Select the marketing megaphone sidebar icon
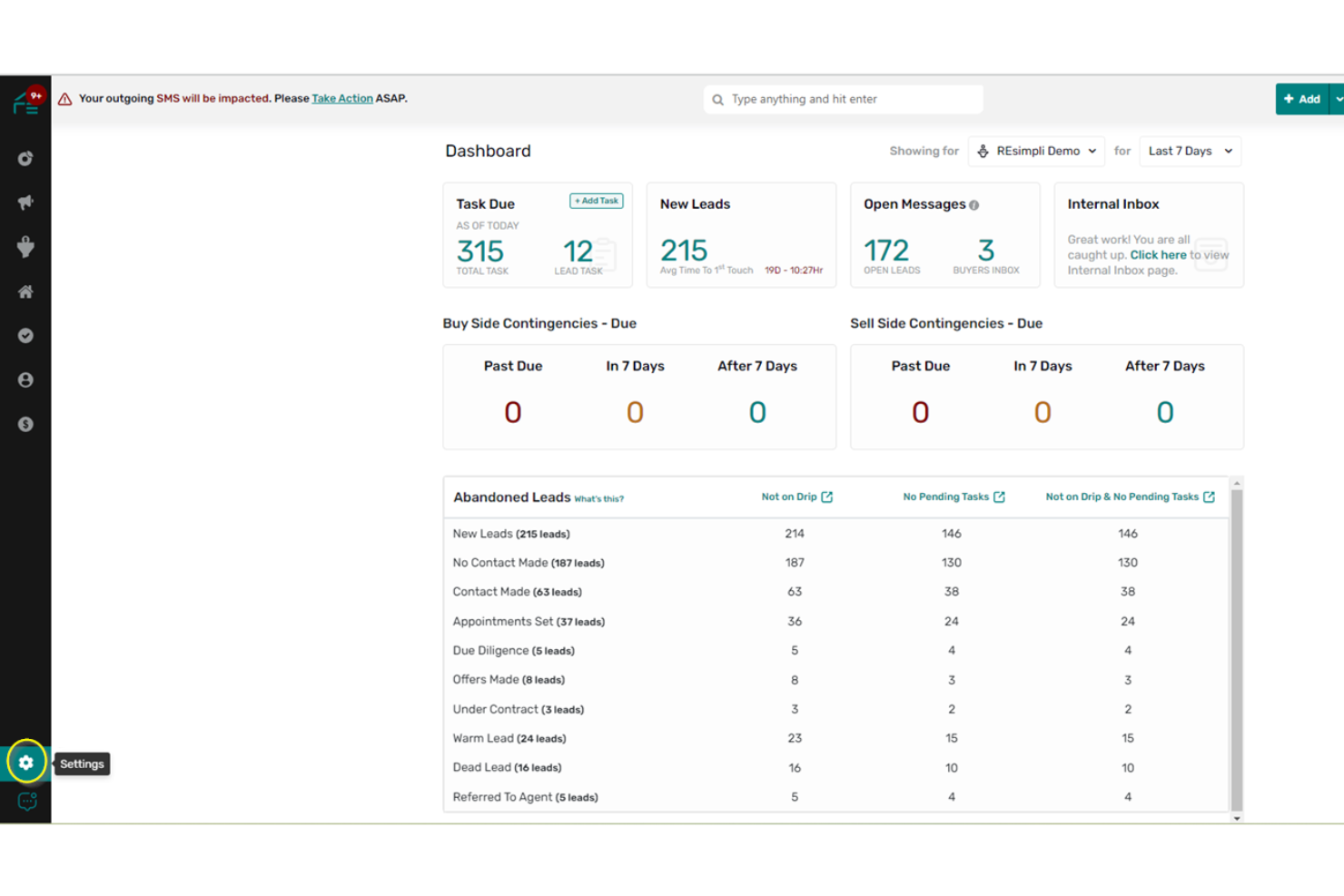Viewport: 1344px width, 896px height. 25,202
